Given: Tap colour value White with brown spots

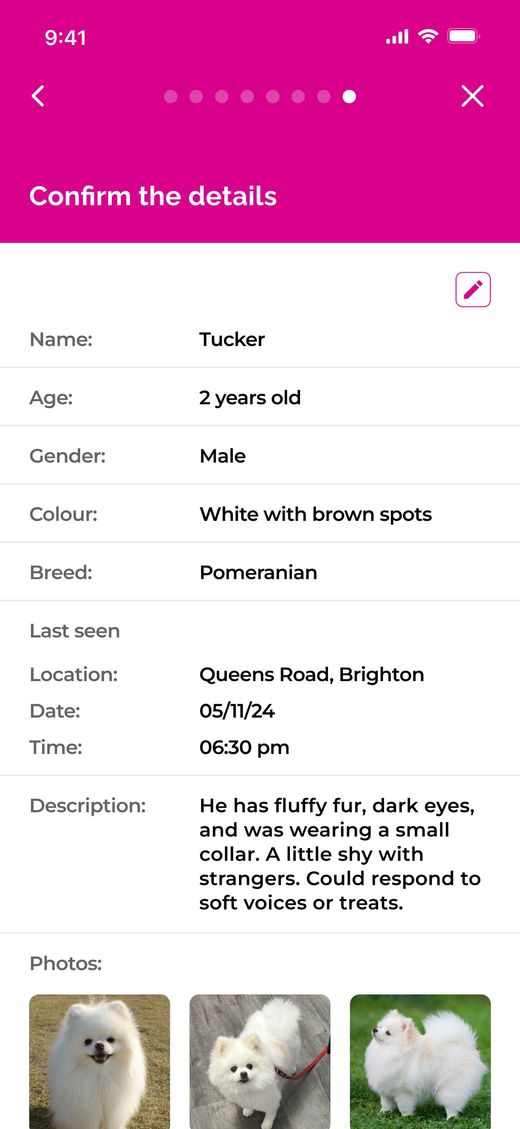Looking at the screenshot, I should click(315, 514).
